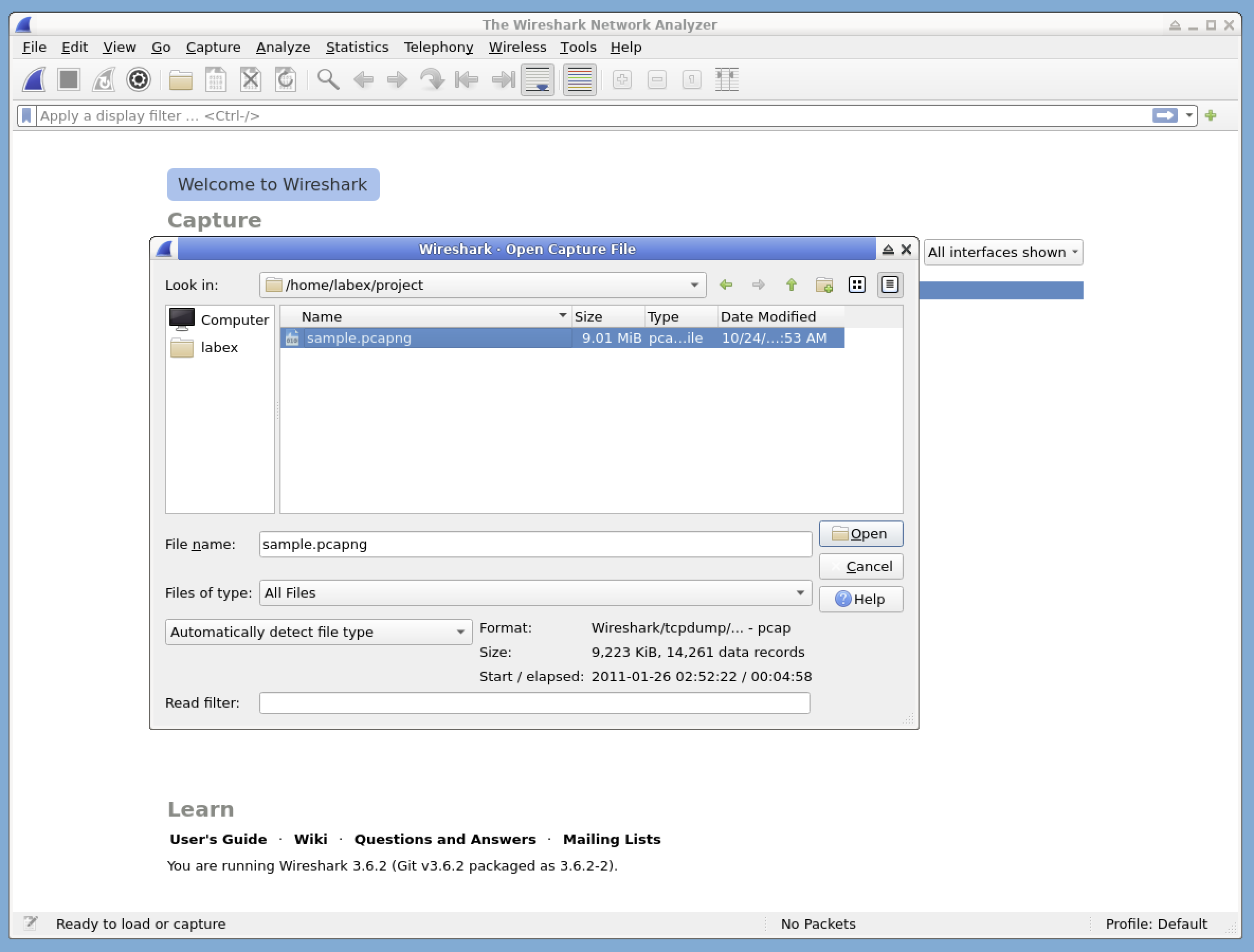The image size is (1254, 952).
Task: Sort files by Name column header
Action: click(x=426, y=317)
